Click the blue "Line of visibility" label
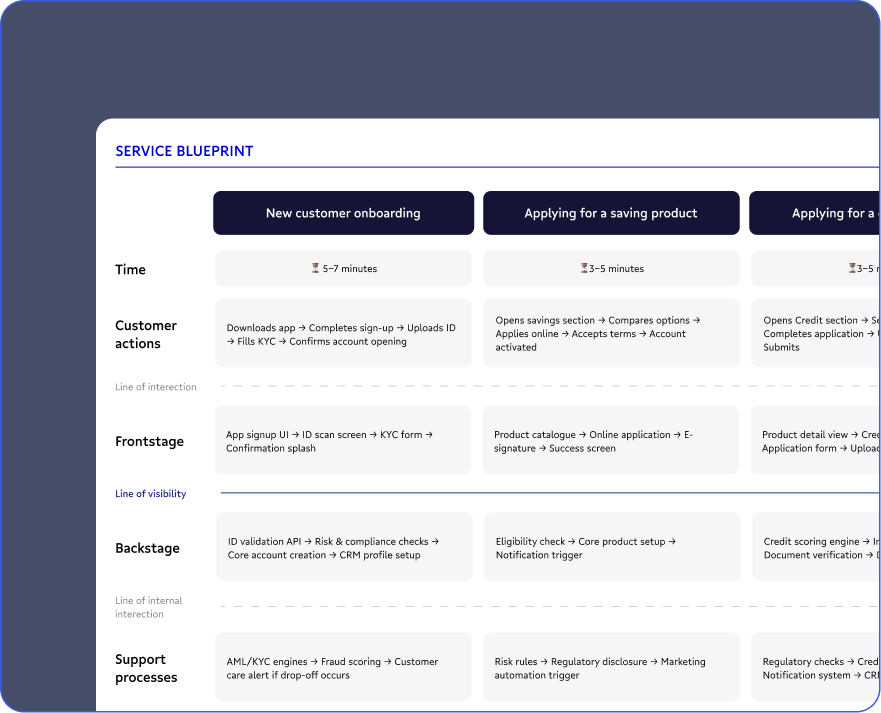Image resolution: width=881 pixels, height=713 pixels. [151, 493]
